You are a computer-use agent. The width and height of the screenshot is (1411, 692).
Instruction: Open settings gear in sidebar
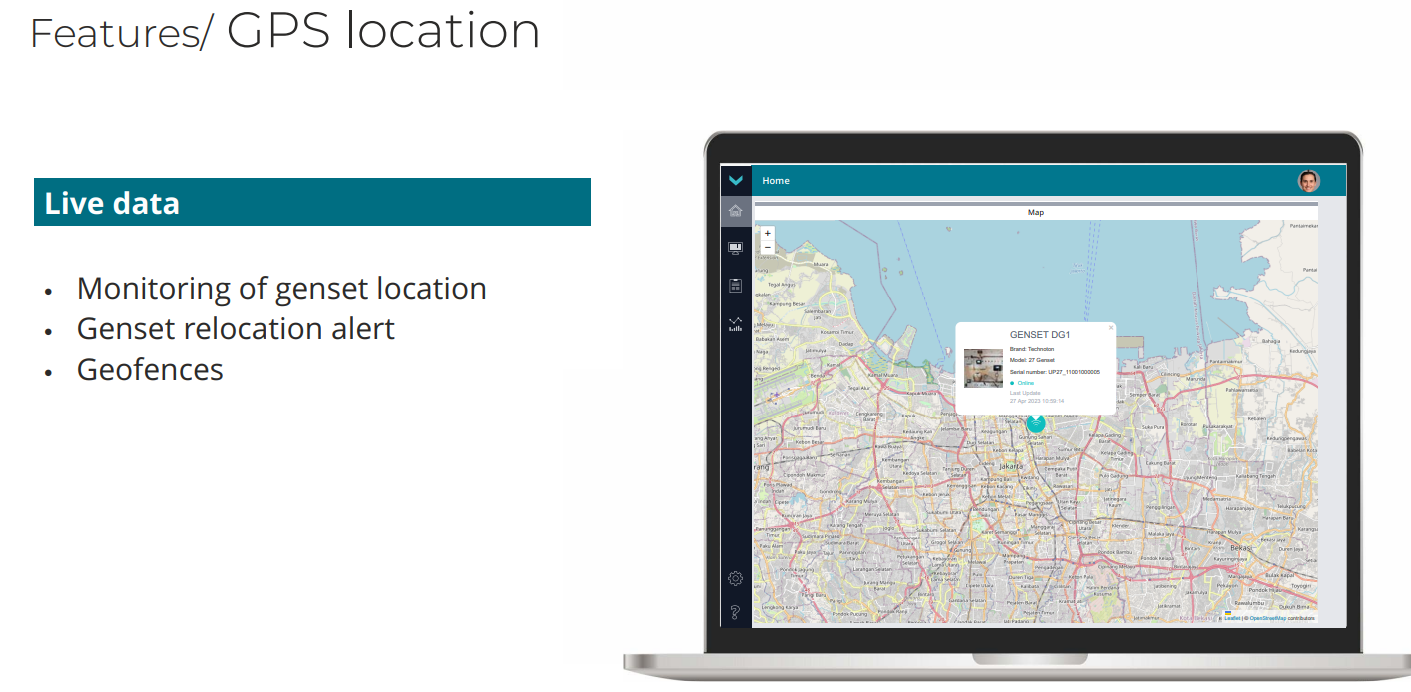[736, 578]
